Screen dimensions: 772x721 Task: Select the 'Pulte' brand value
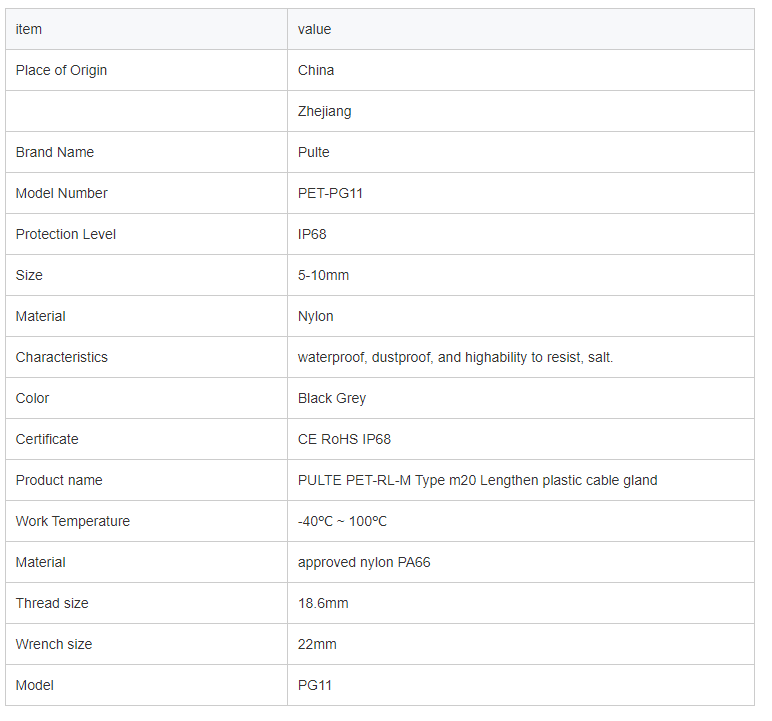click(314, 152)
